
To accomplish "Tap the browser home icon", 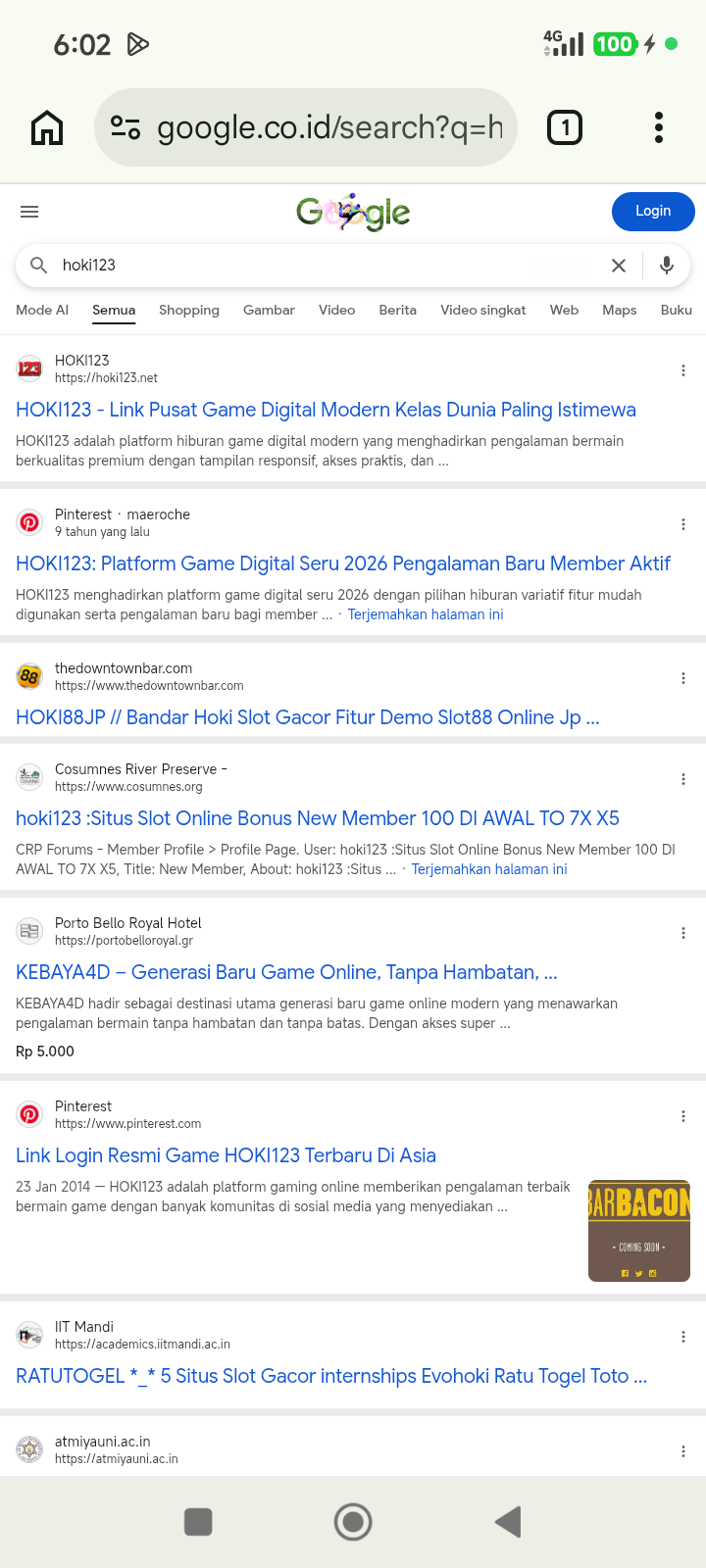I will pos(47,127).
